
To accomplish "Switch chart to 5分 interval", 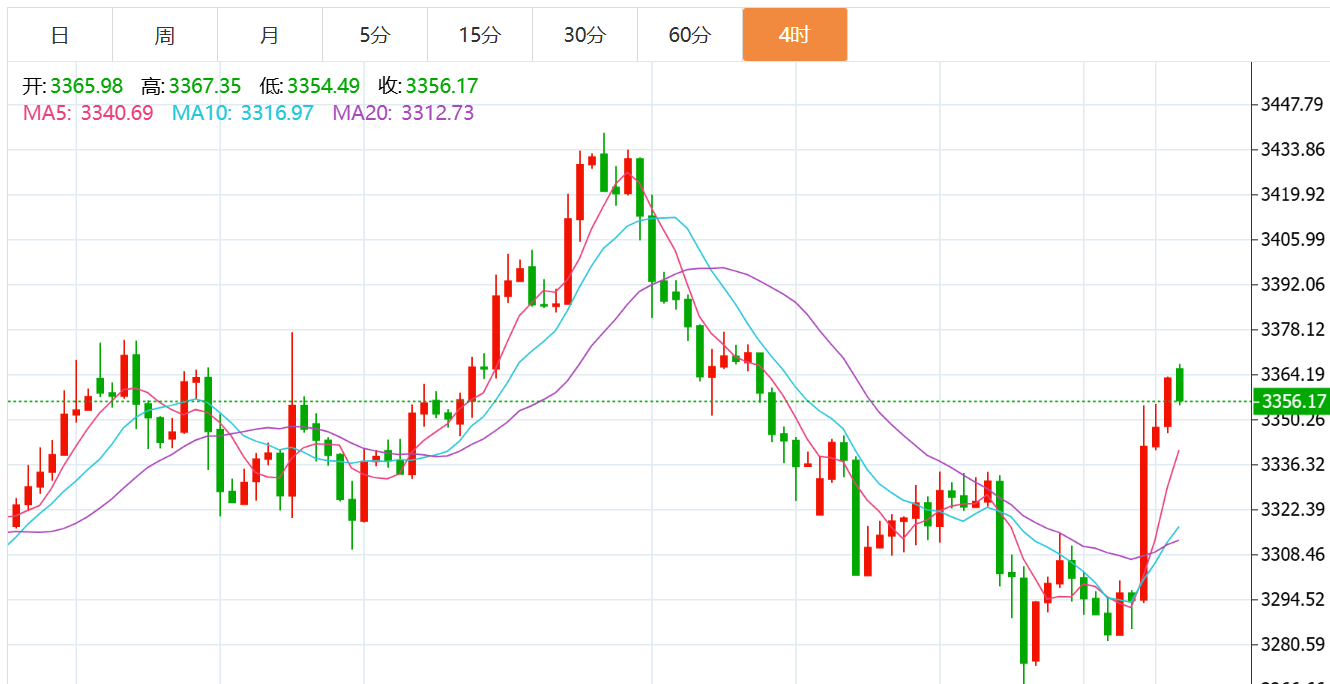I will 375,35.
